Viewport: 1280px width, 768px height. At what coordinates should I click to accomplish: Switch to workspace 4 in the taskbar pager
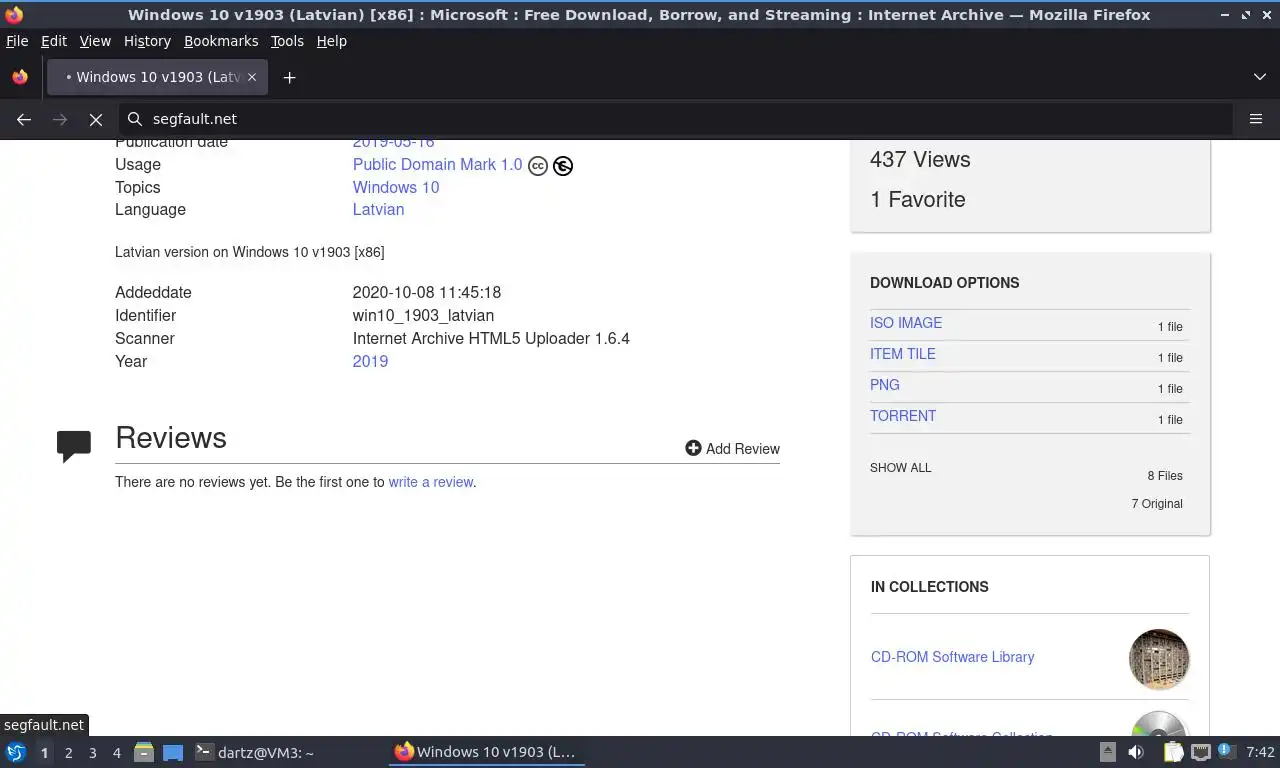coord(116,752)
